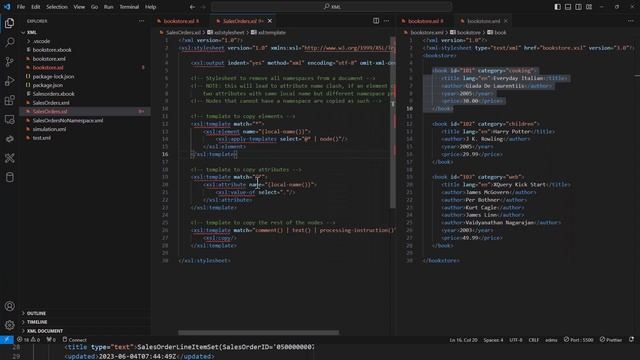Open the database icon in activity bar

point(9,177)
